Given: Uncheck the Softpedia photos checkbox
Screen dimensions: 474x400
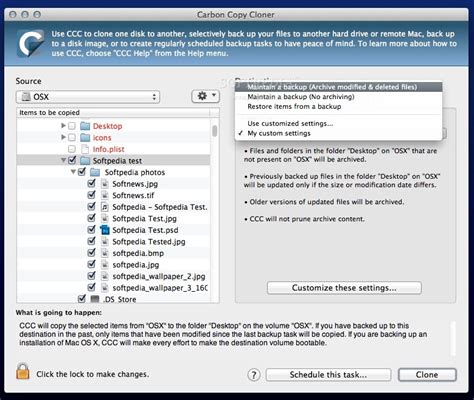Looking at the screenshot, I should pyautogui.click(x=82, y=172).
